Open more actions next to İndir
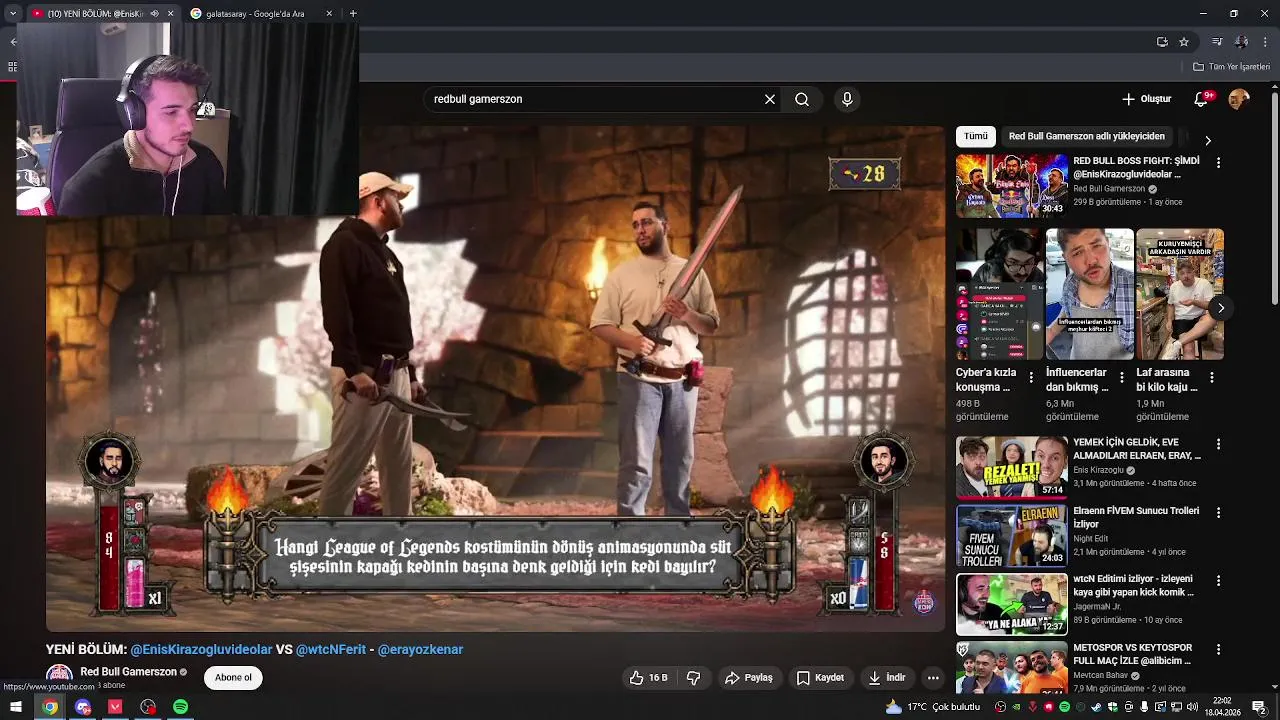1280x720 pixels. pos(933,677)
